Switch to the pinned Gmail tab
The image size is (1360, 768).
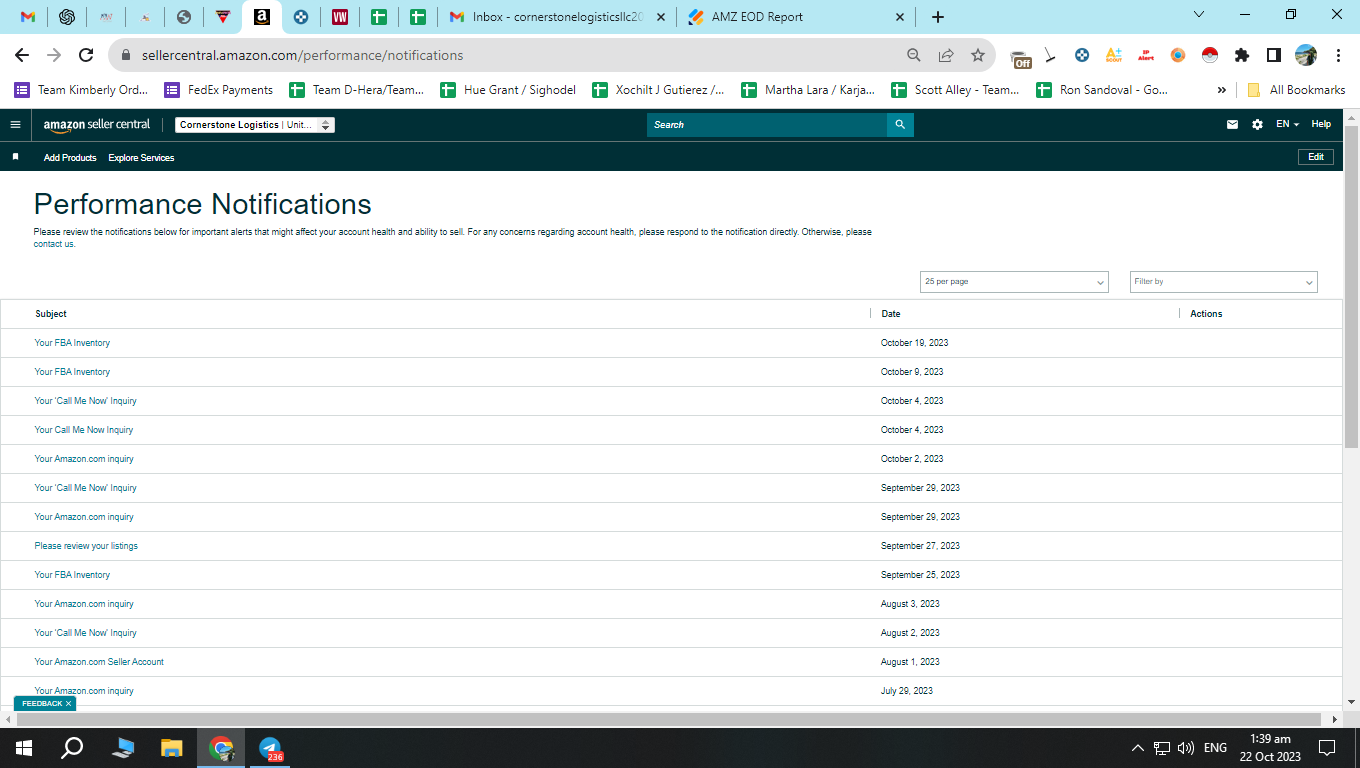[28, 17]
